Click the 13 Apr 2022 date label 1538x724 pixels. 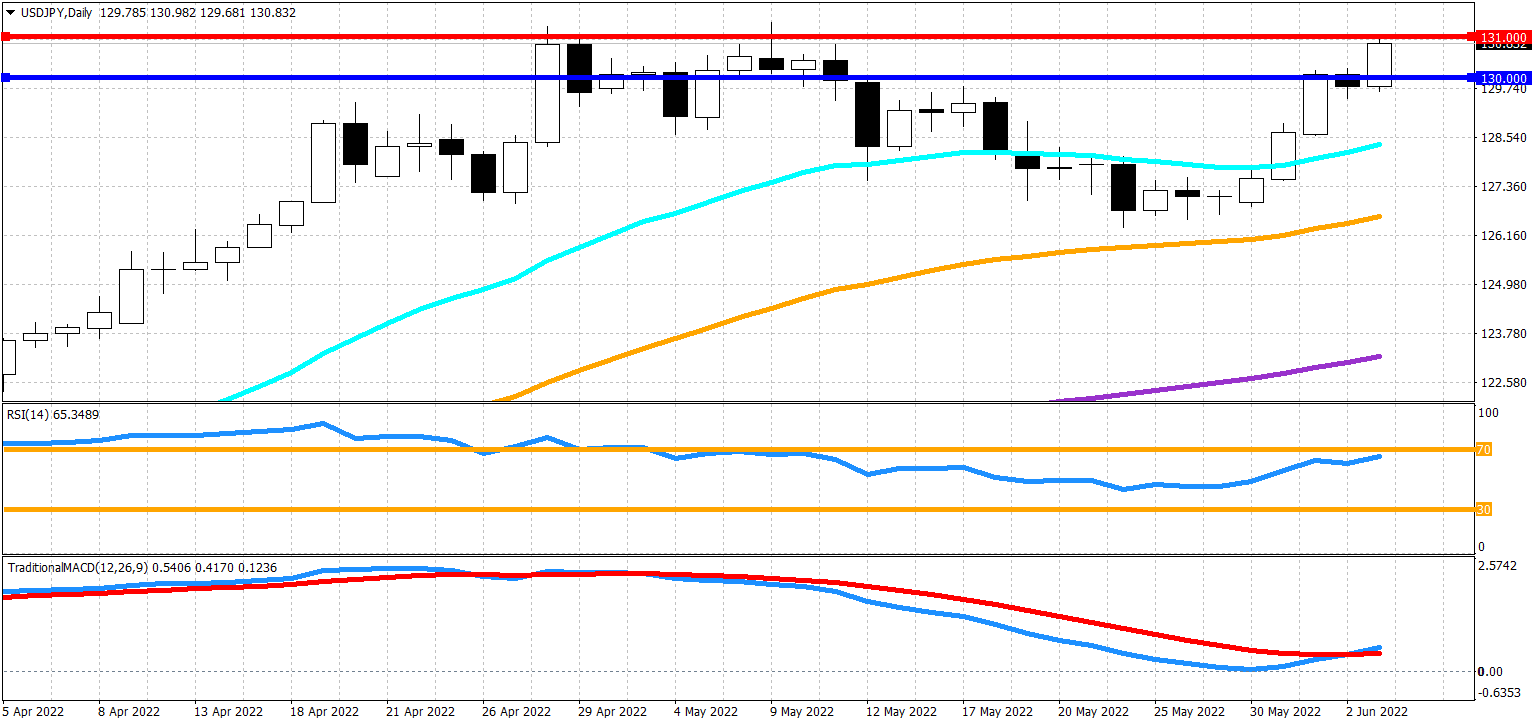tap(230, 711)
